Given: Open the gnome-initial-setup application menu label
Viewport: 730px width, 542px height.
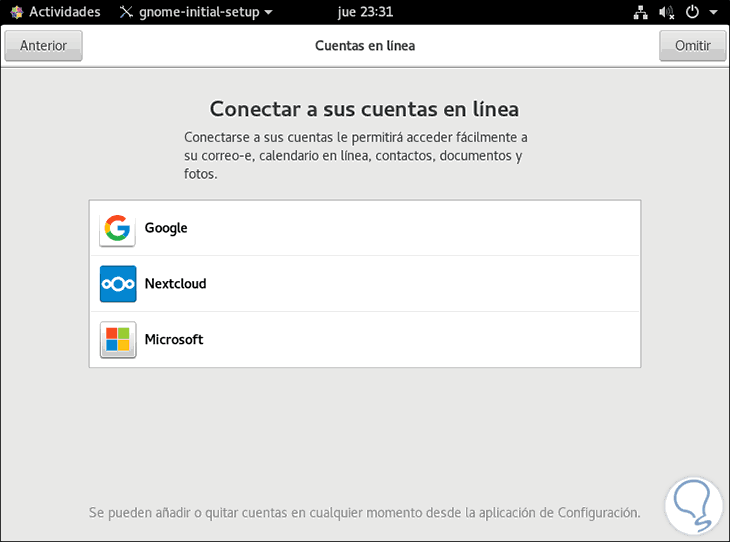Looking at the screenshot, I should click(200, 12).
